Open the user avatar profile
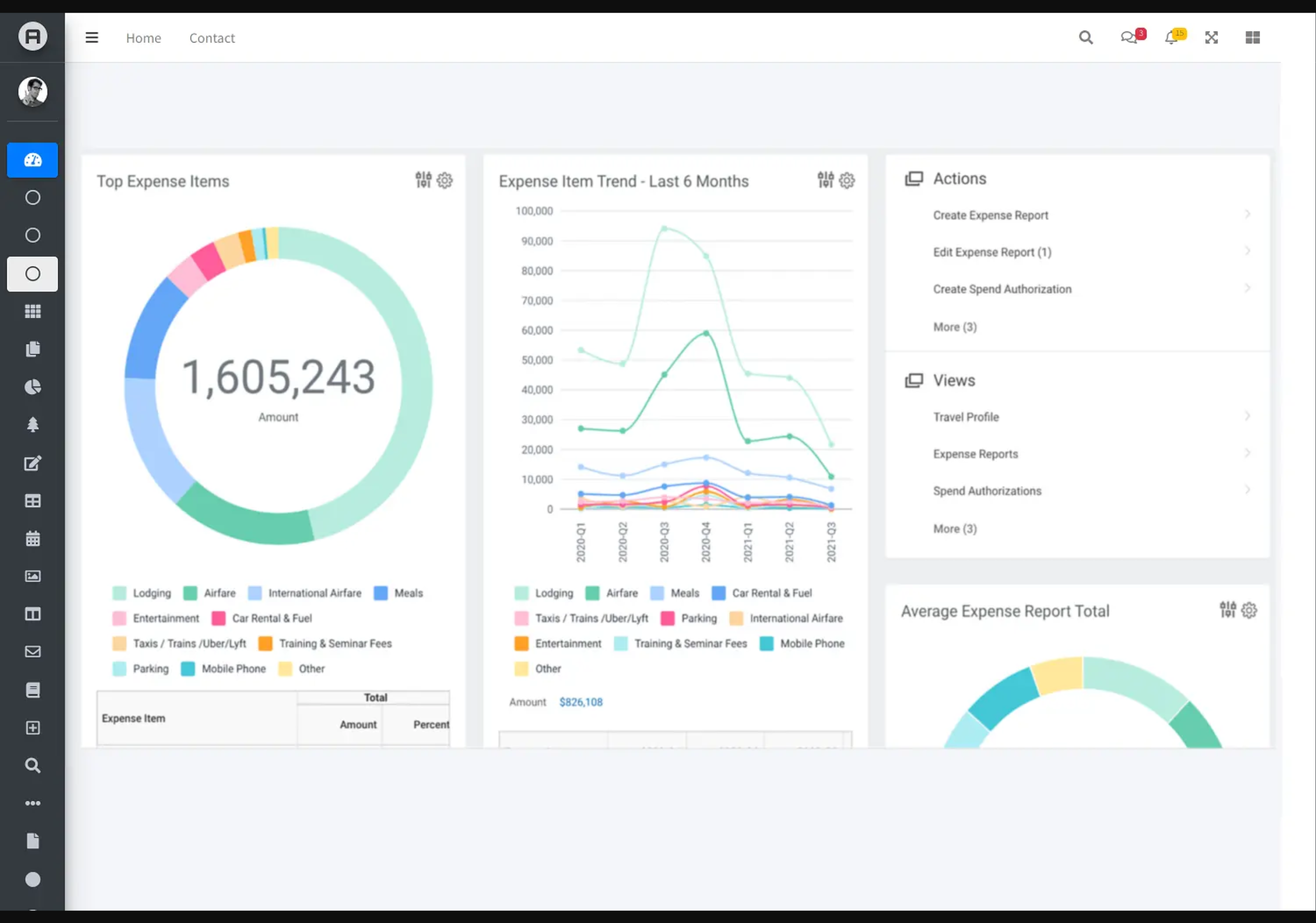Image resolution: width=1316 pixels, height=923 pixels. [x=32, y=92]
